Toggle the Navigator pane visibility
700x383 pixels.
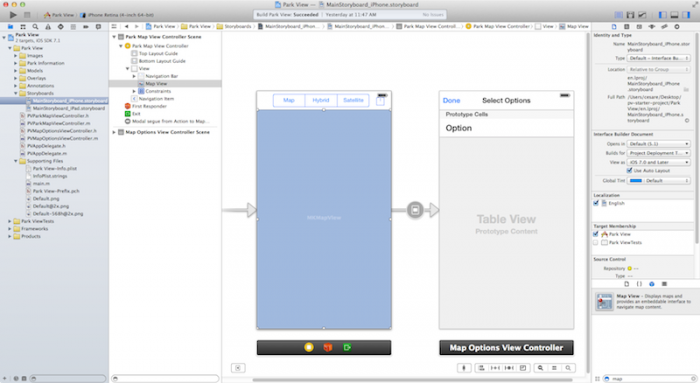coord(662,15)
